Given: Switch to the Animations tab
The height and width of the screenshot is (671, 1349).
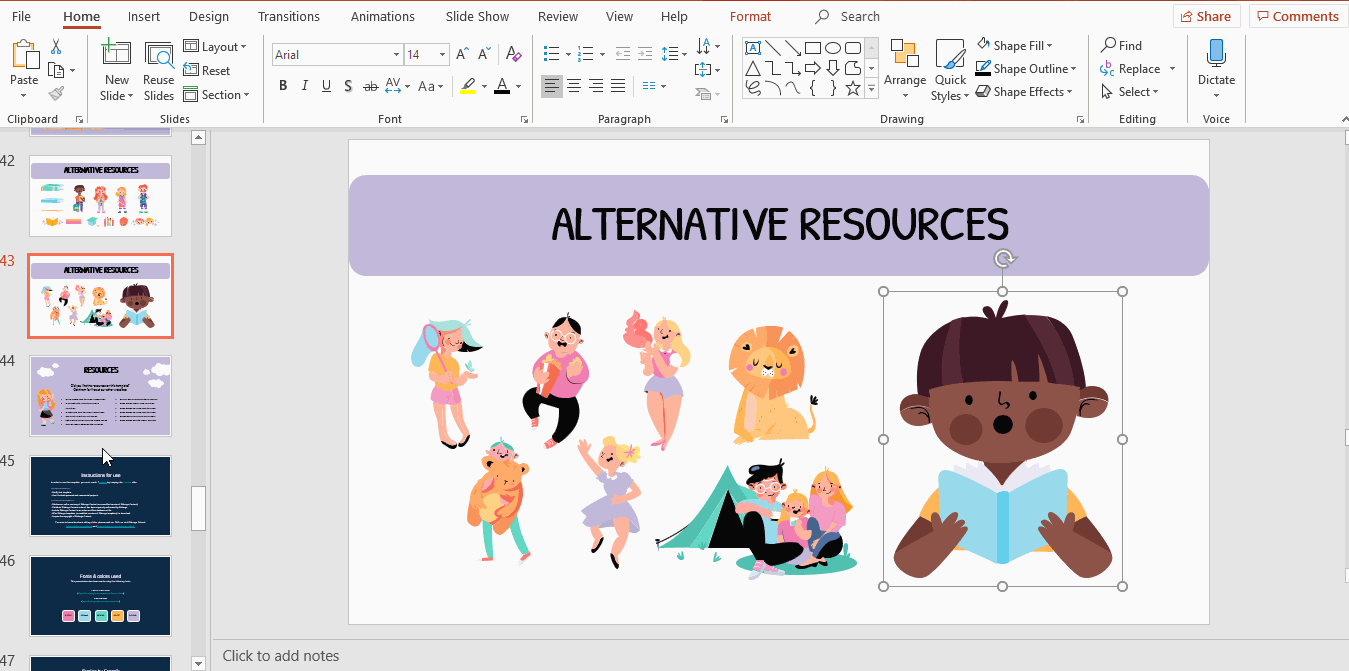Looking at the screenshot, I should [382, 16].
